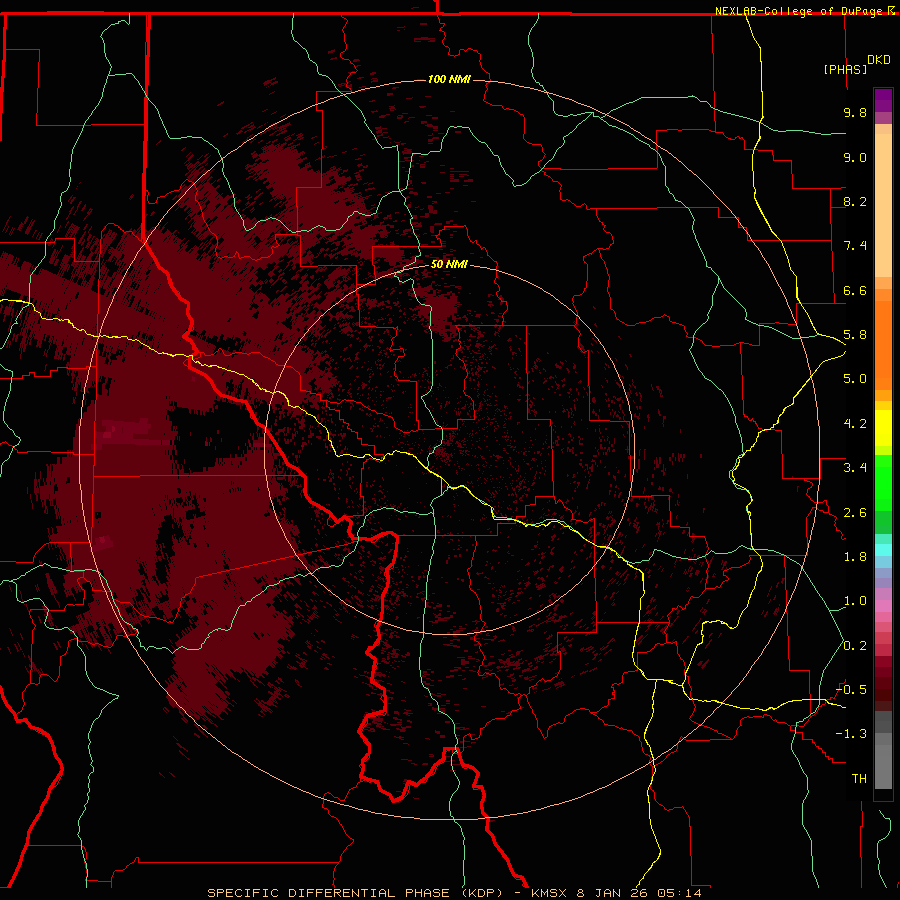Click the pink segment of the color bar

883,606
